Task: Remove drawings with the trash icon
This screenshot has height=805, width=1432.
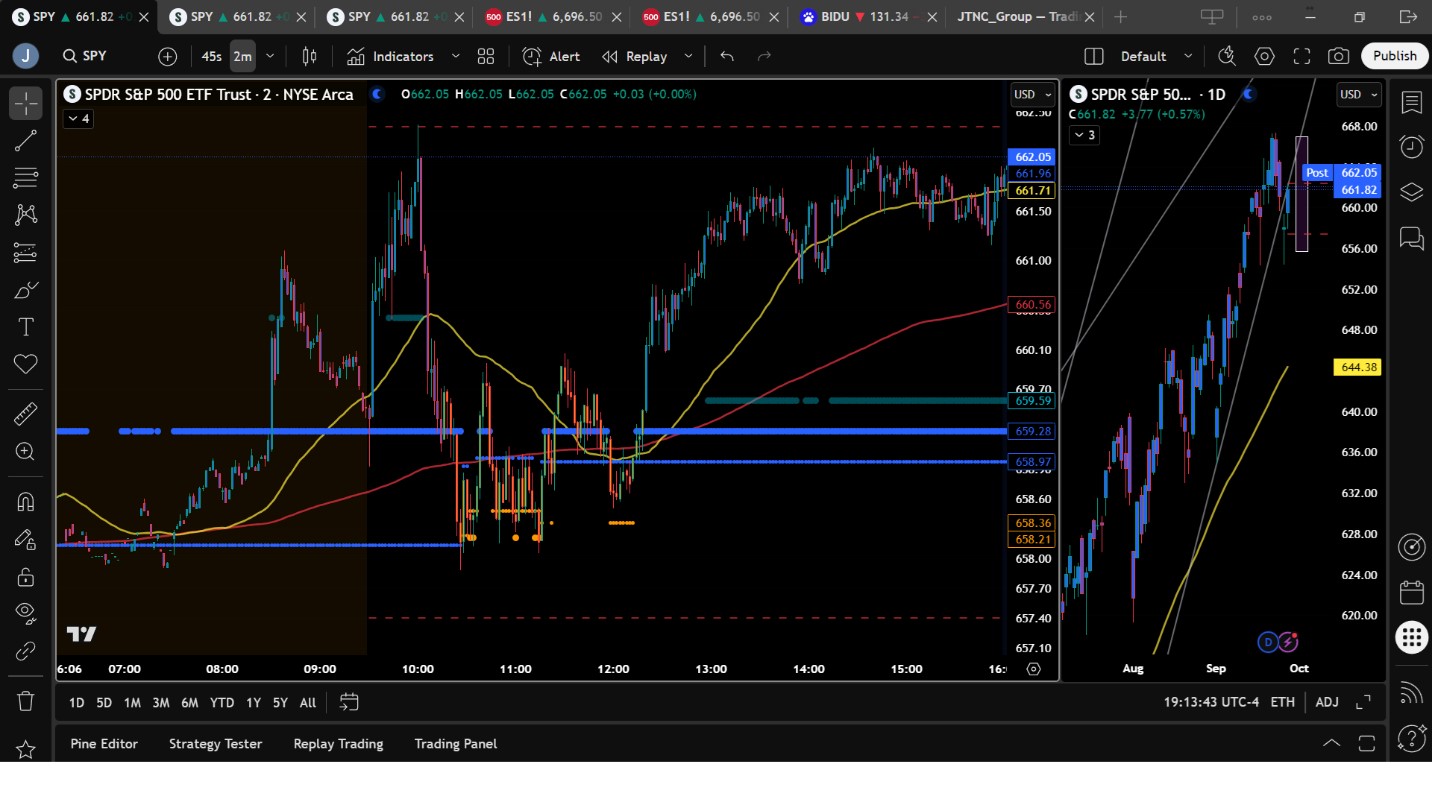Action: (x=26, y=701)
